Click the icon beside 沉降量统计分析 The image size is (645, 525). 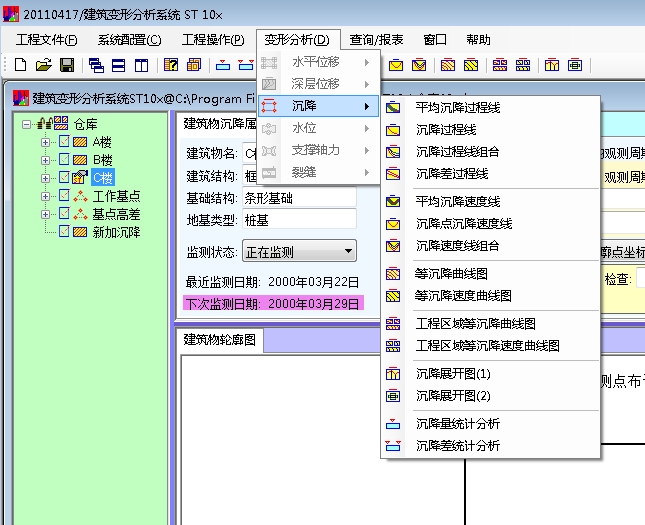[393, 424]
